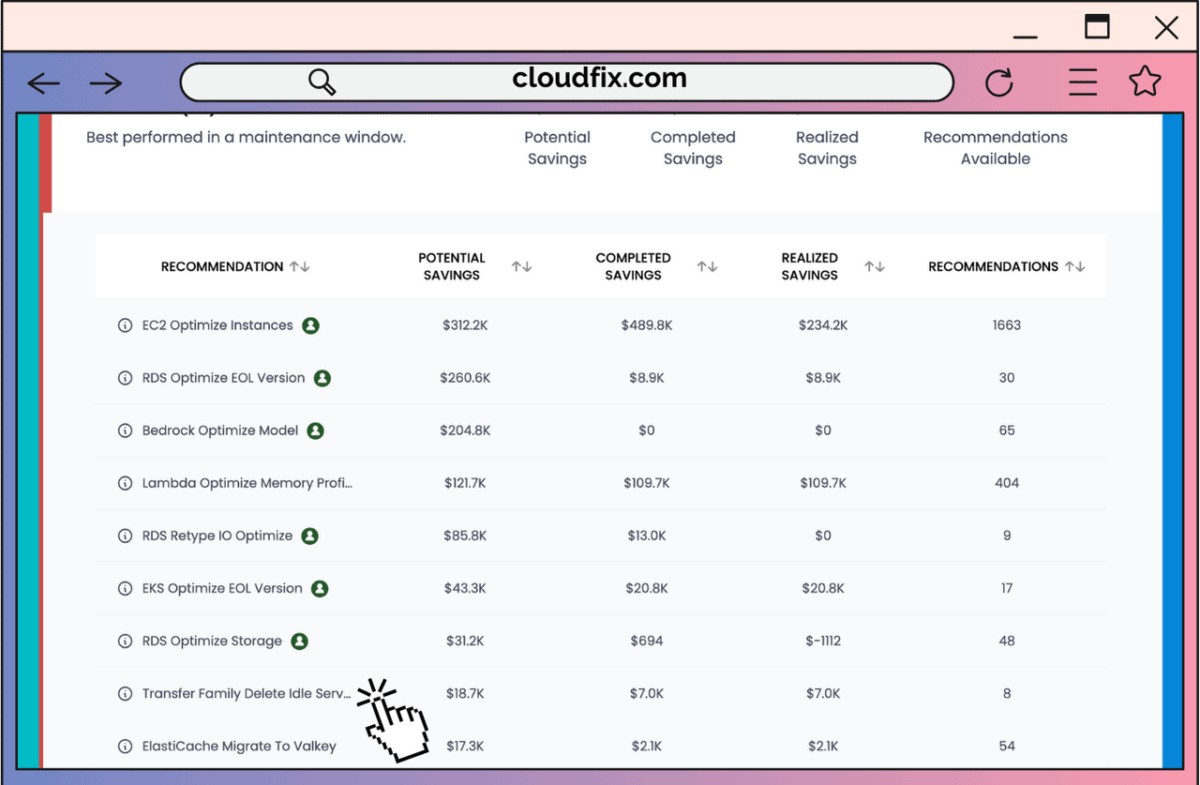Click green user badge on RDS Optimize Storage
This screenshot has width=1200, height=785.
[x=299, y=641]
